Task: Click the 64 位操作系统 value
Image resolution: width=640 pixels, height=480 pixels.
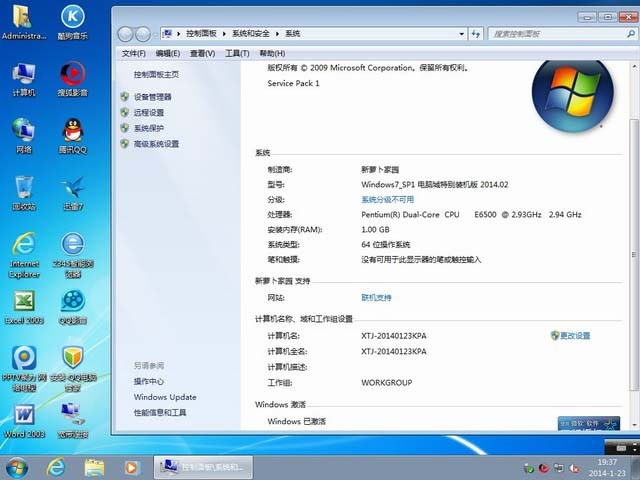Action: click(x=385, y=244)
